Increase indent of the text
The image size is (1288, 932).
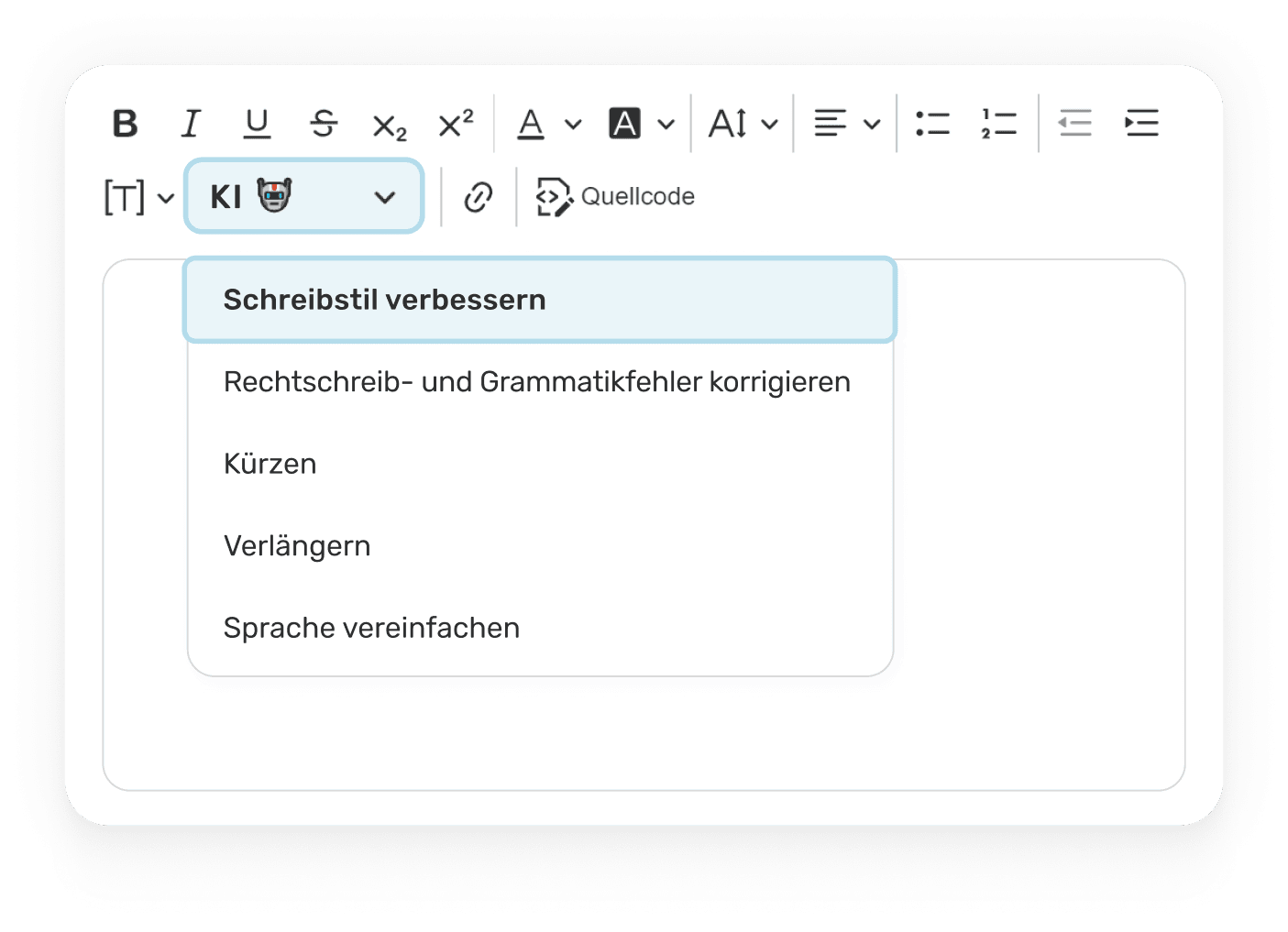pos(1141,123)
